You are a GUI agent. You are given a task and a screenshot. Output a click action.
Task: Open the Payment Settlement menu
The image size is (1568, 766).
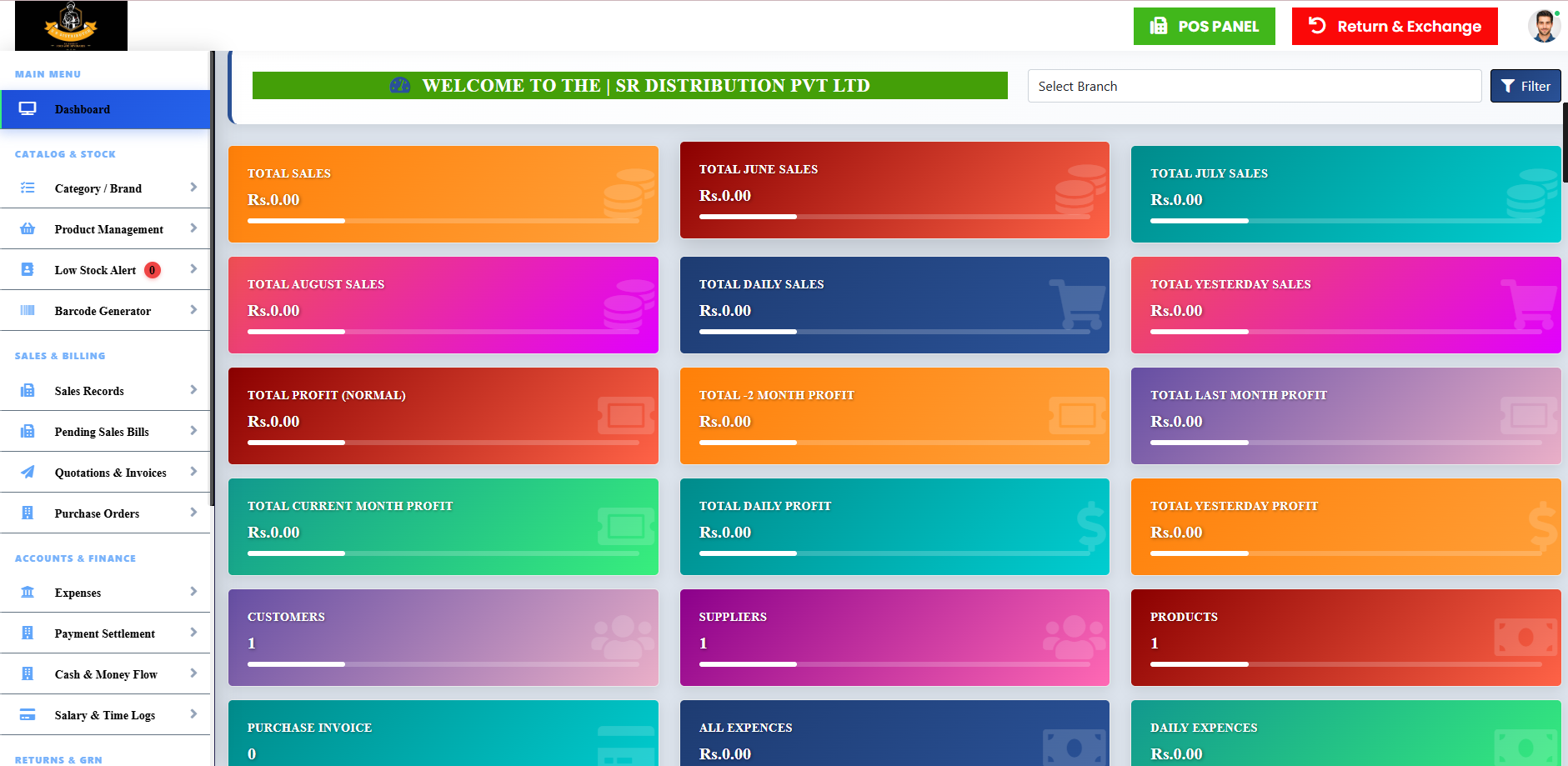pos(105,633)
